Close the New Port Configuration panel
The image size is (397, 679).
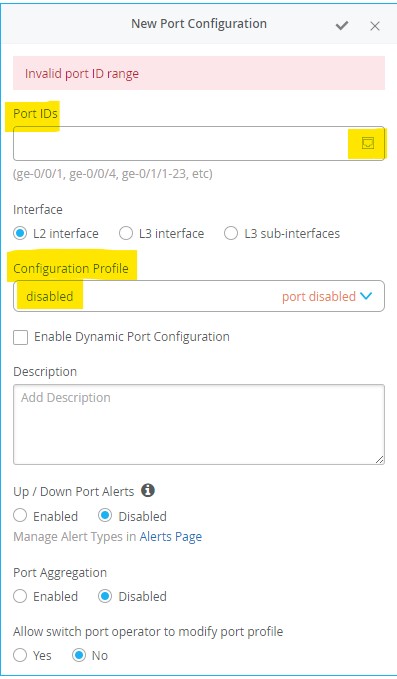point(375,26)
